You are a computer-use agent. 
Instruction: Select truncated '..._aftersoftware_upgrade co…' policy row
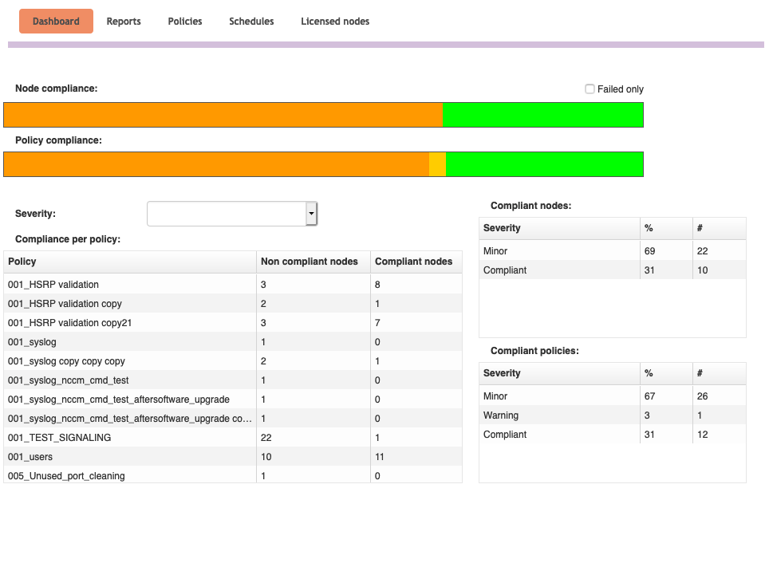pyautogui.click(x=233, y=418)
